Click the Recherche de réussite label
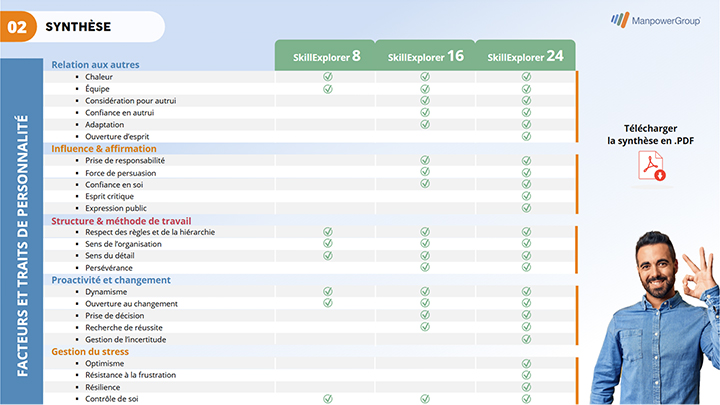Image resolution: width=720 pixels, height=405 pixels. (124, 327)
